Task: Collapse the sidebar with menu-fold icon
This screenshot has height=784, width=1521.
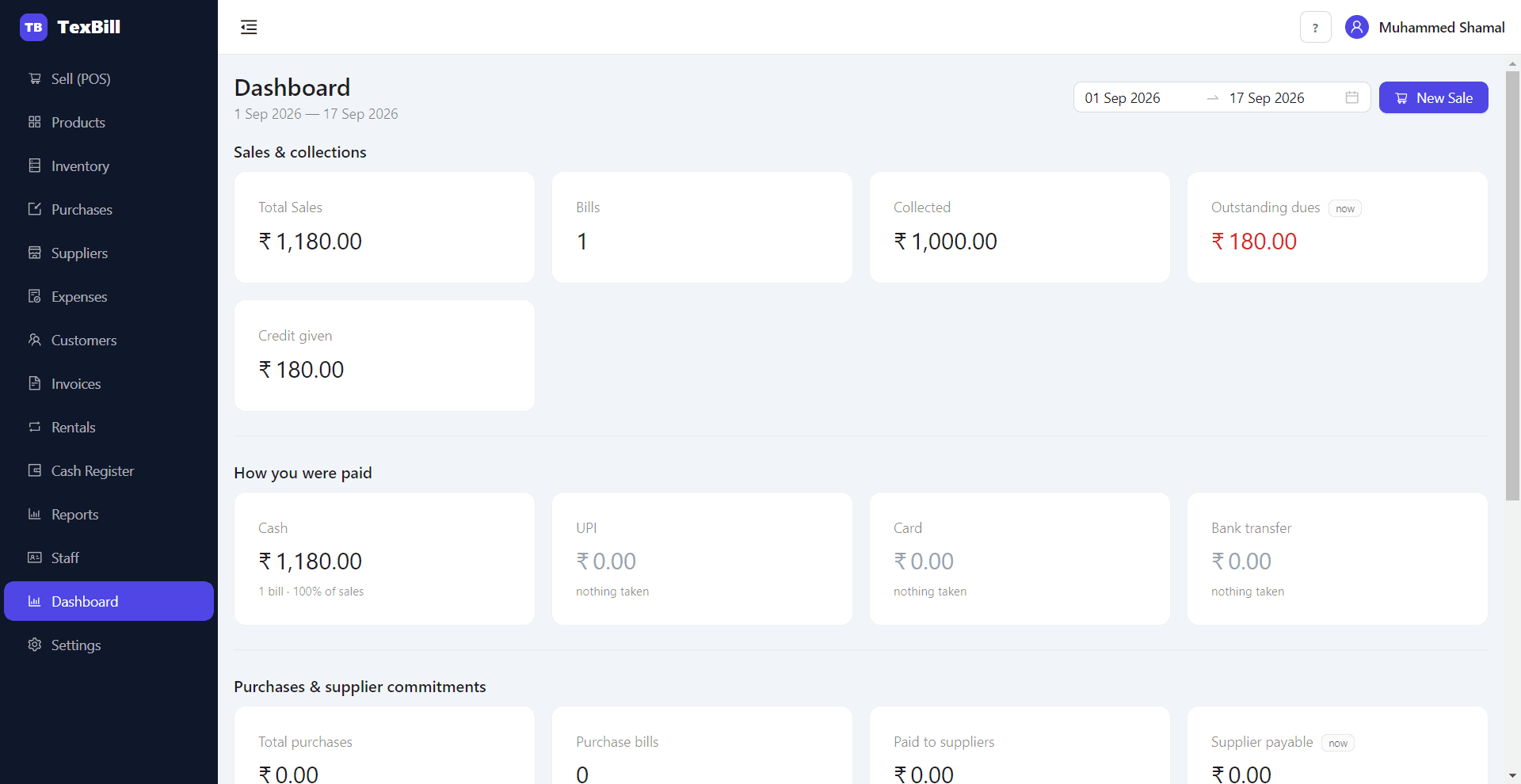Action: coord(249,27)
